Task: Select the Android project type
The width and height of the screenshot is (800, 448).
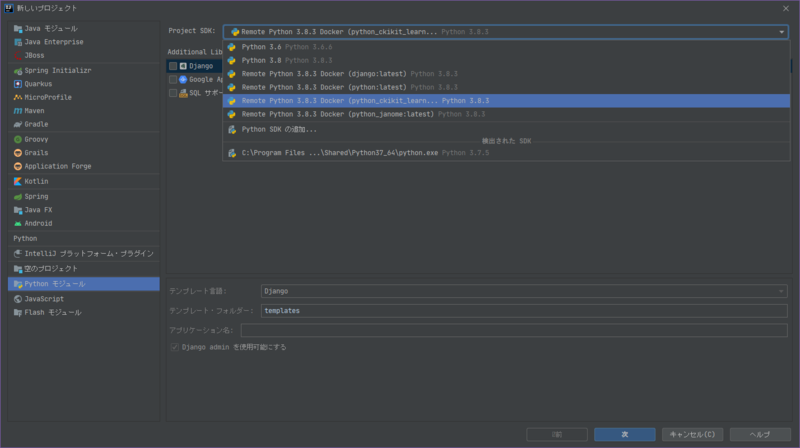Action: point(84,223)
